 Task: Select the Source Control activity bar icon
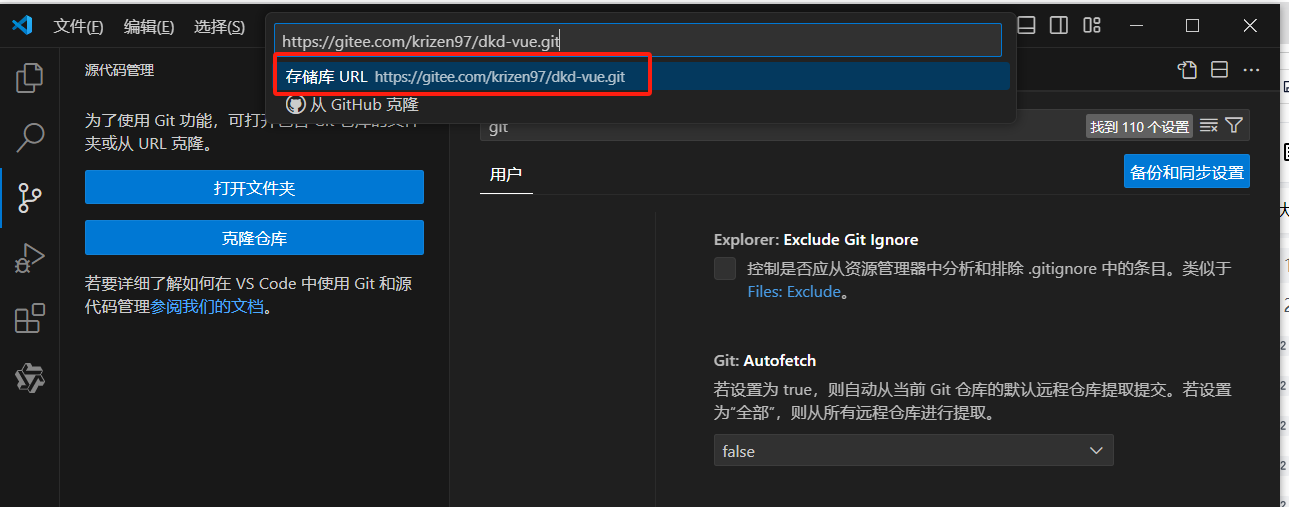30,198
